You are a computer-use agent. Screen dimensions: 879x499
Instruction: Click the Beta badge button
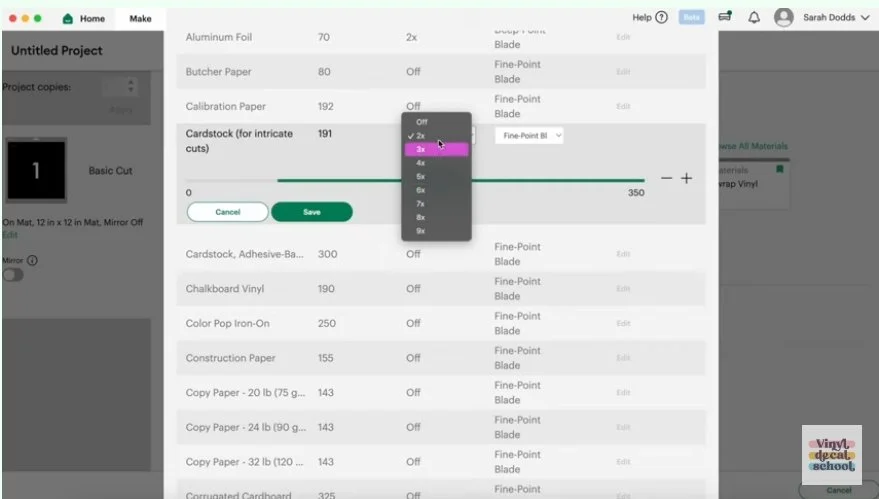click(x=691, y=17)
